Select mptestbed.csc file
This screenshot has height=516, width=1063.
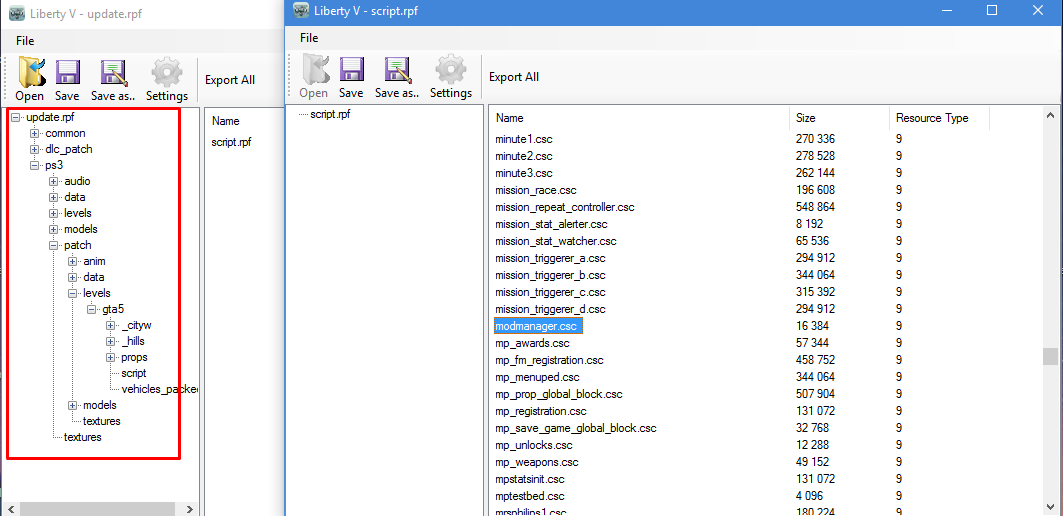pos(529,496)
